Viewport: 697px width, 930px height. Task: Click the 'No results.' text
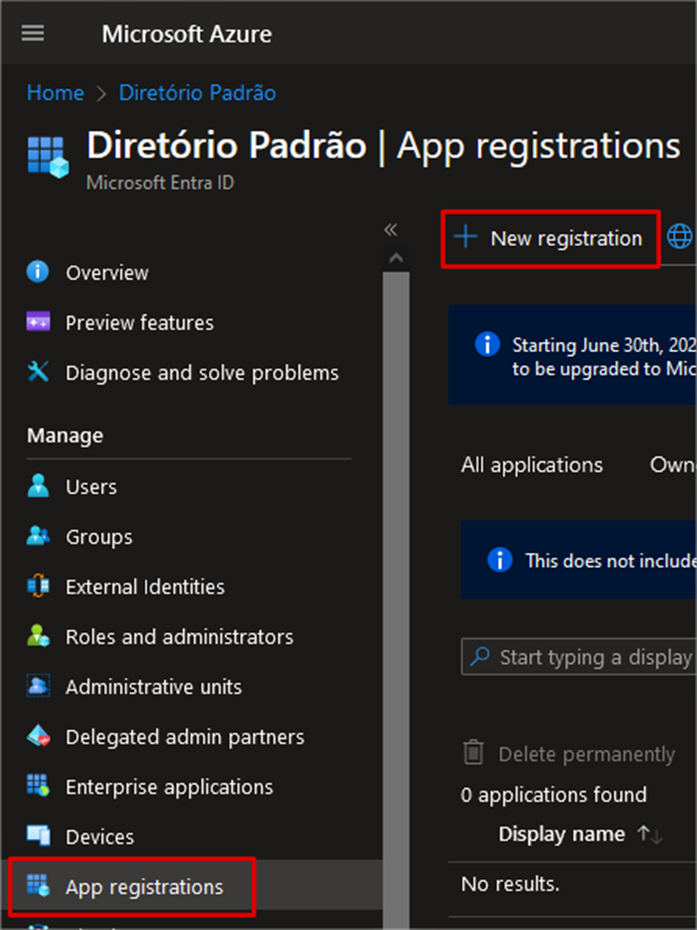pos(510,884)
